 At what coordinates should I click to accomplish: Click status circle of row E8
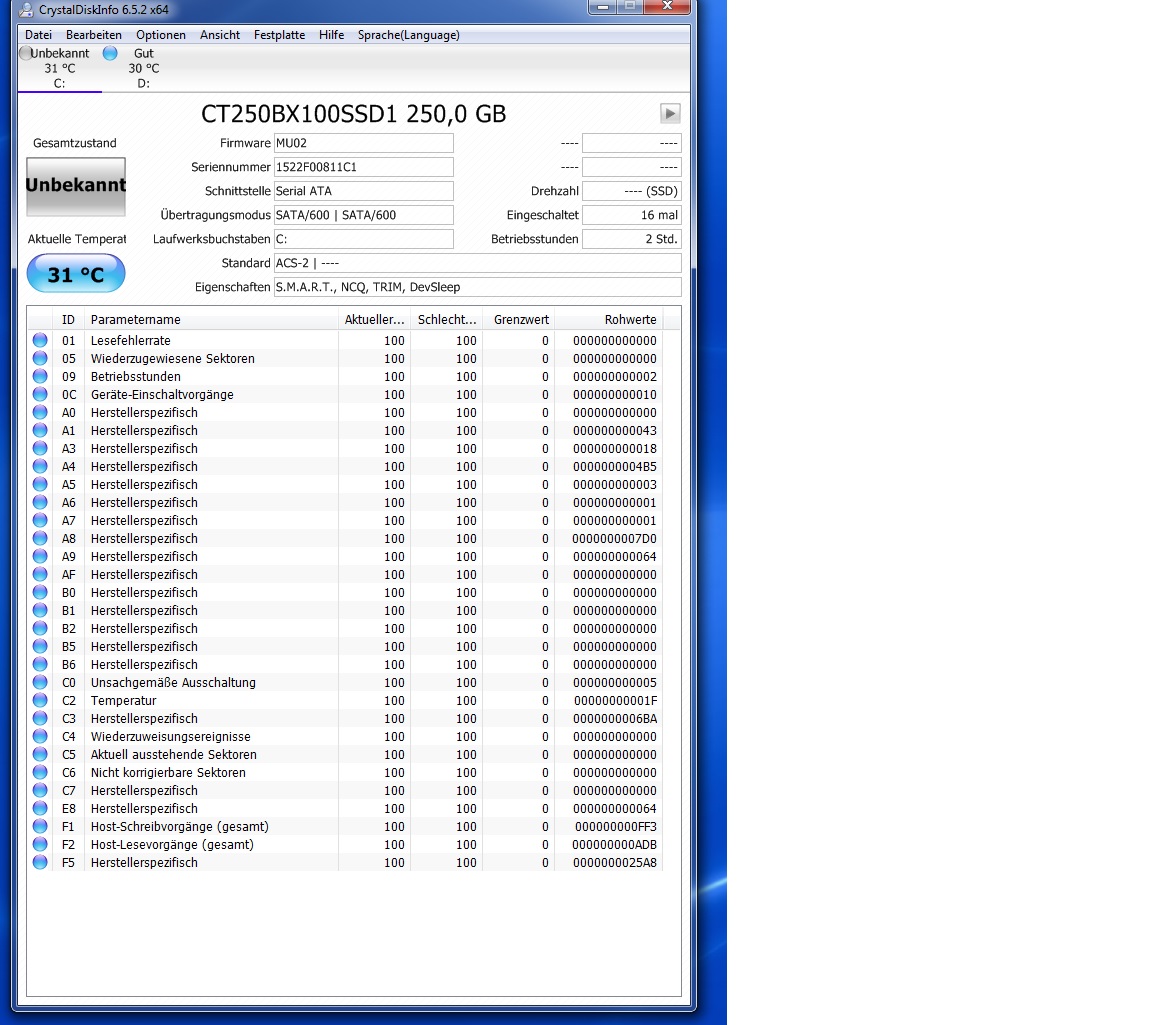[40, 808]
